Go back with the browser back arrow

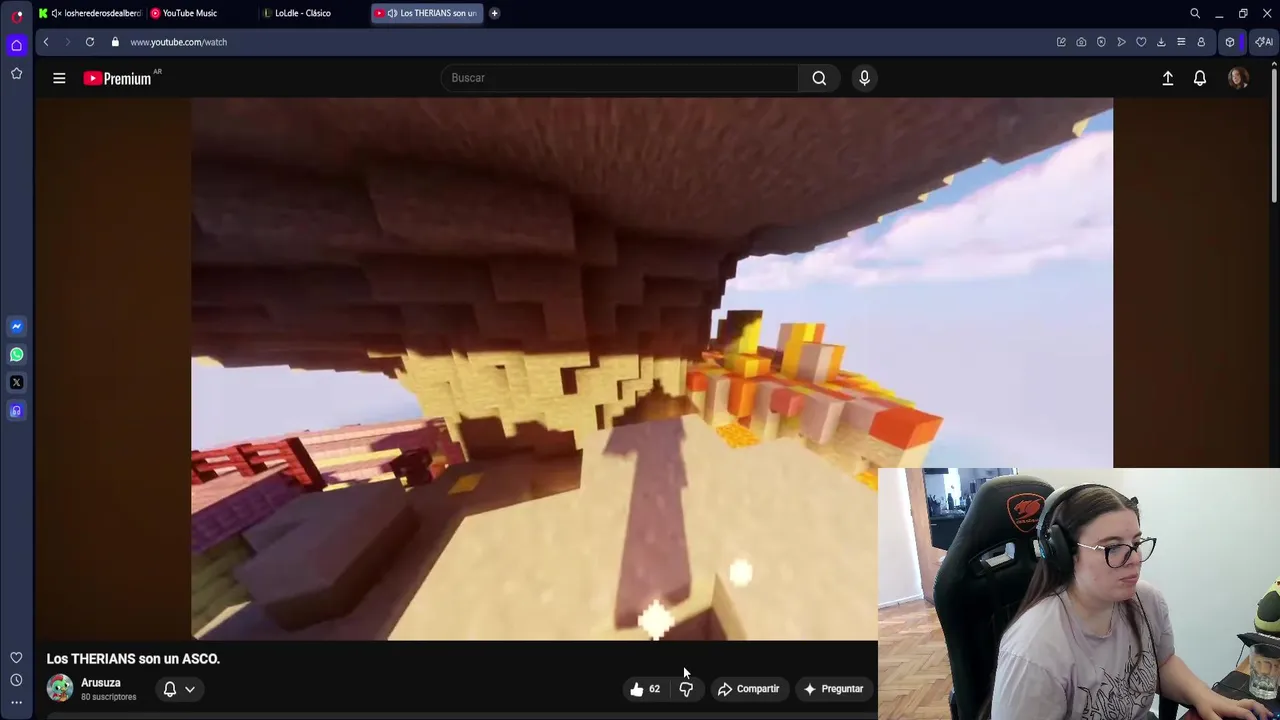click(x=46, y=42)
